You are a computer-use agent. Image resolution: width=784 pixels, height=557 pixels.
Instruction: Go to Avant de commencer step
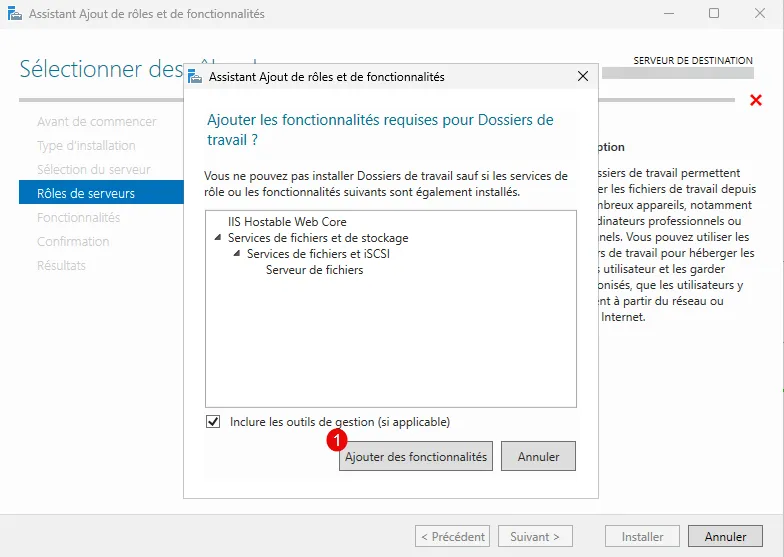[x=96, y=121]
